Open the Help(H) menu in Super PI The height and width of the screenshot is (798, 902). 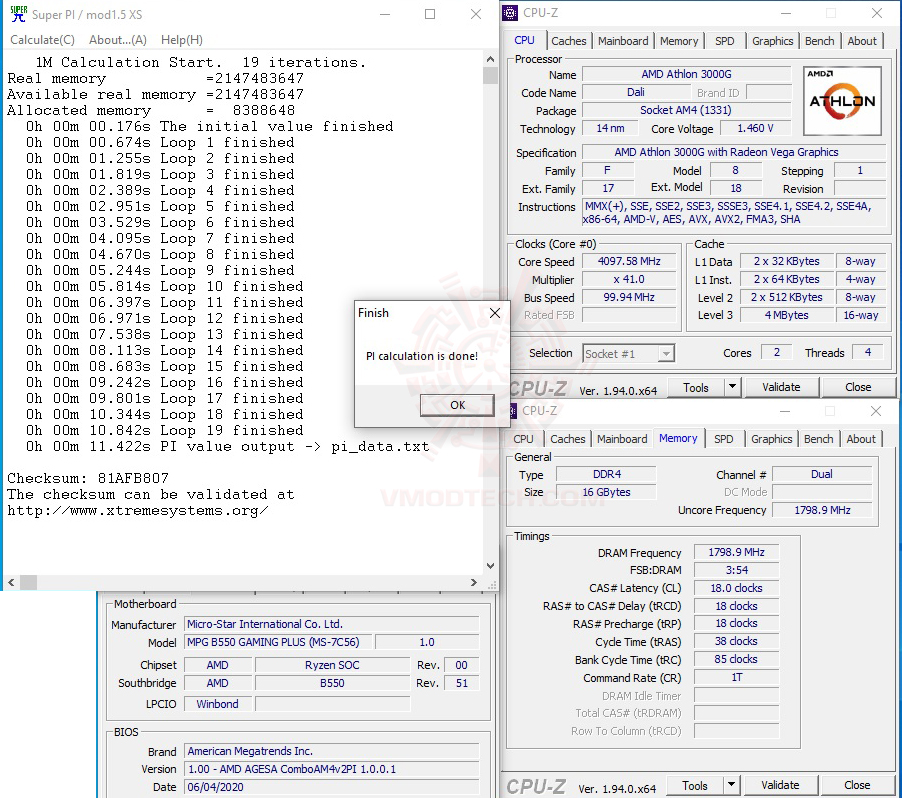point(182,40)
